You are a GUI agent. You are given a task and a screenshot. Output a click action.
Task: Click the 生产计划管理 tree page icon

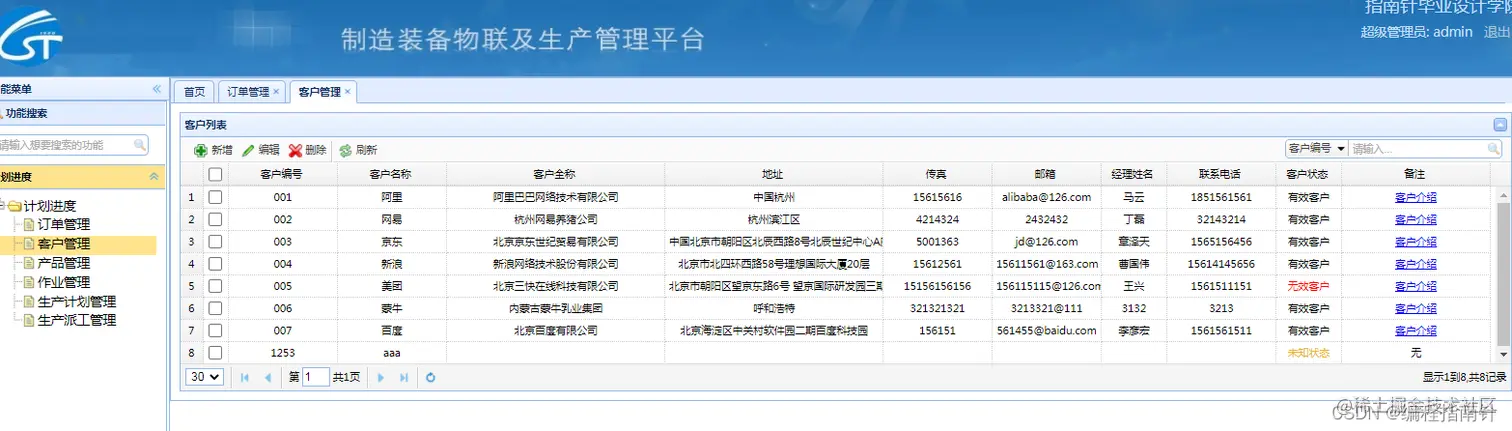(x=29, y=301)
